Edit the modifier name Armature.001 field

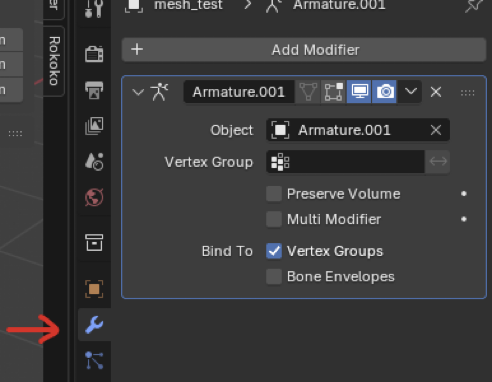239,92
